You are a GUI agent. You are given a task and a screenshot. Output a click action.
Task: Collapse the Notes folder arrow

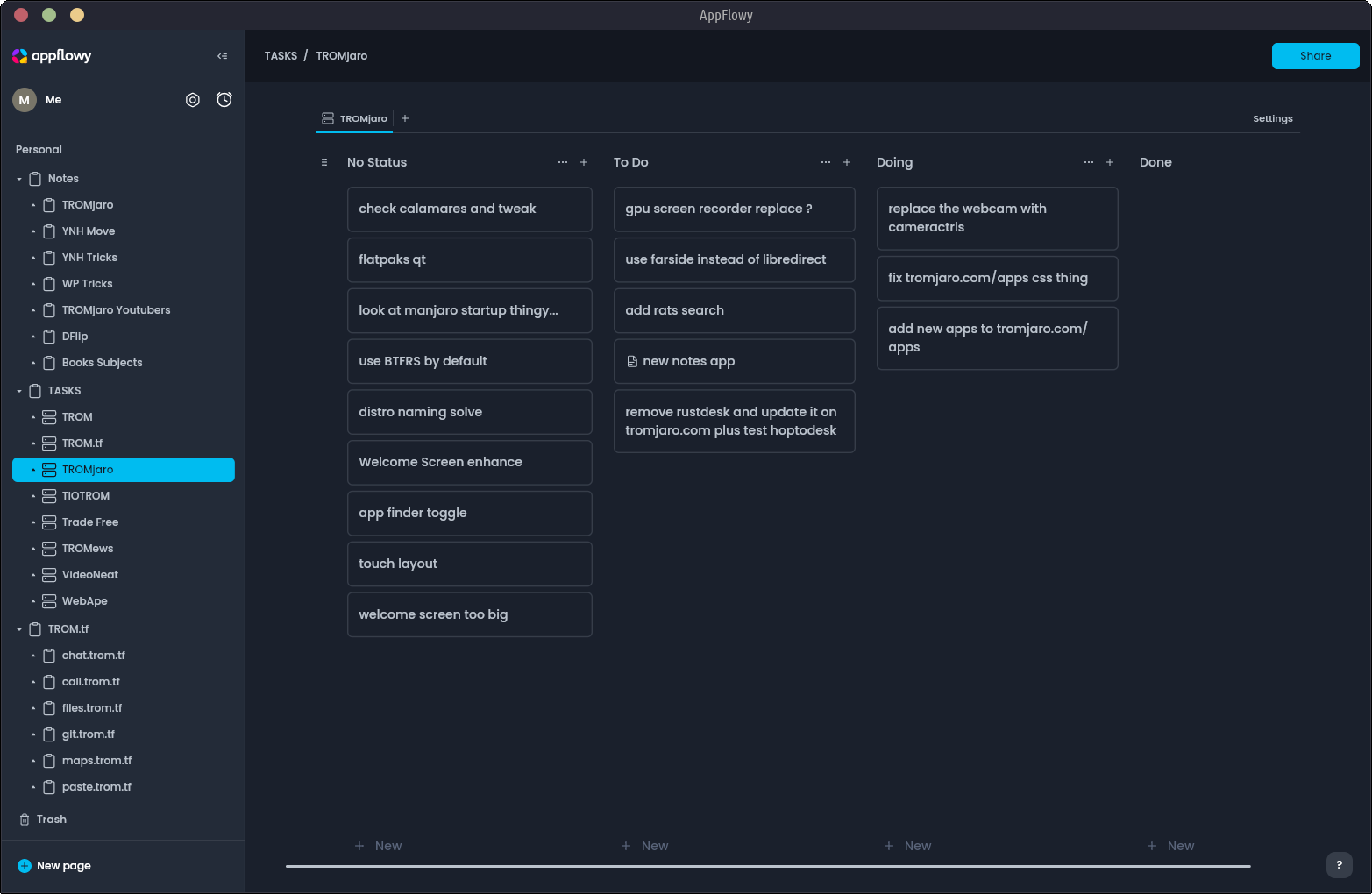pos(19,179)
